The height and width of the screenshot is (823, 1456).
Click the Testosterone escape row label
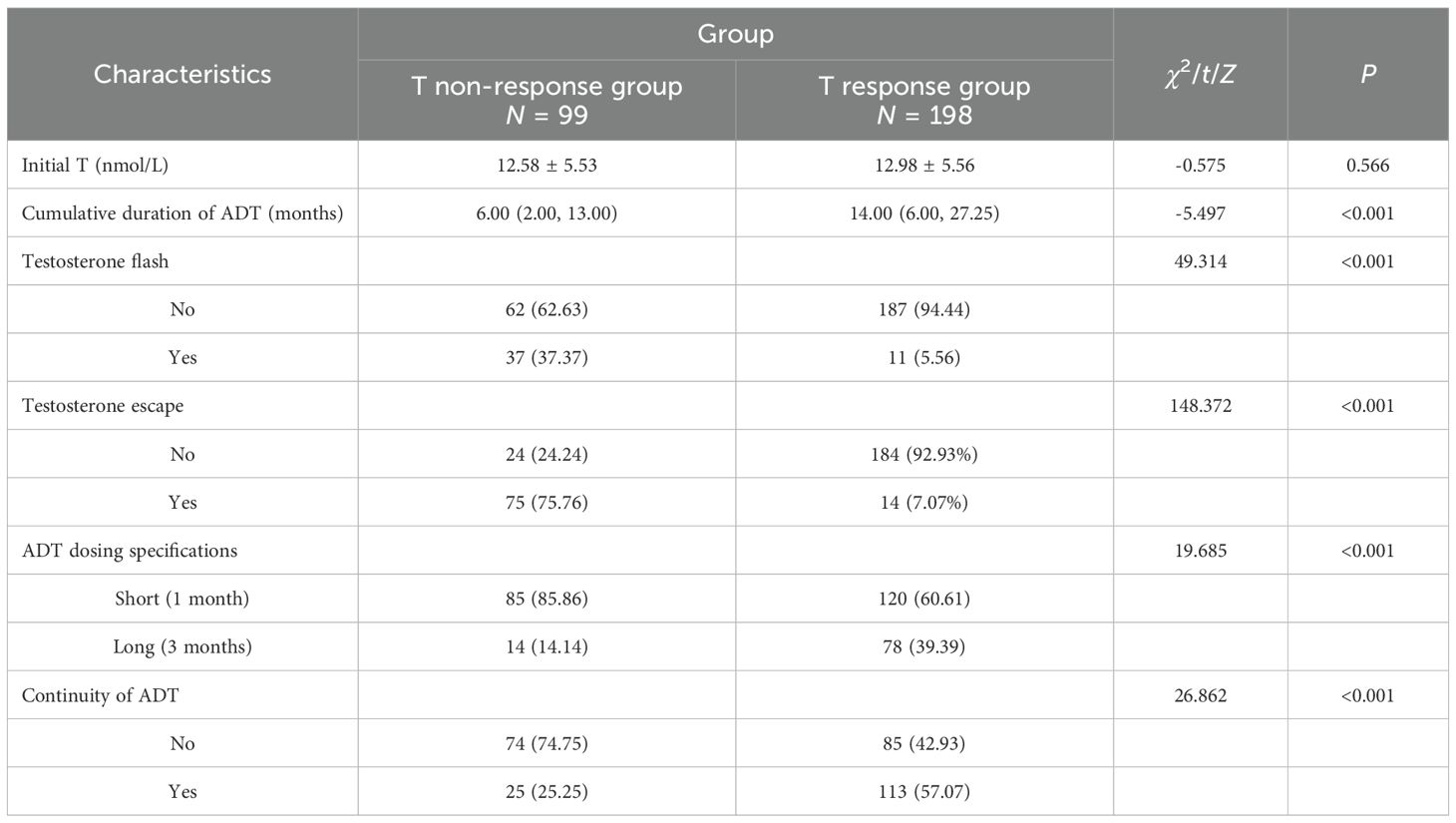103,406
